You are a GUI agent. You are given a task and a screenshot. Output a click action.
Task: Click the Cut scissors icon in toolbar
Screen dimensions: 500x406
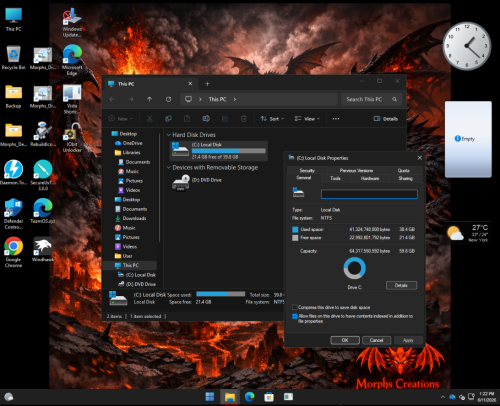click(150, 119)
